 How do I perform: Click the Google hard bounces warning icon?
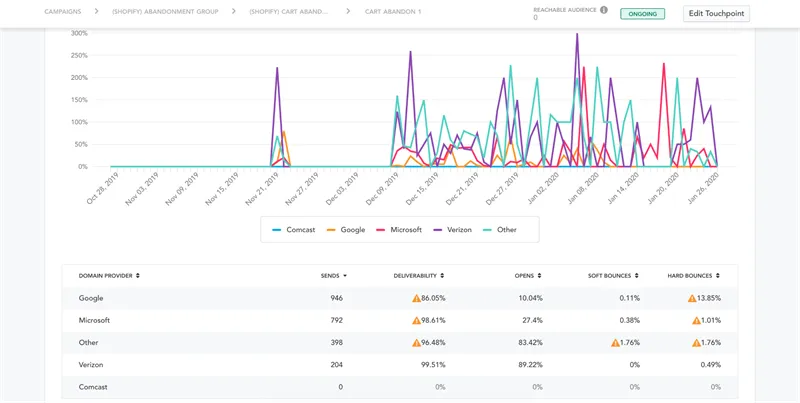coord(692,298)
